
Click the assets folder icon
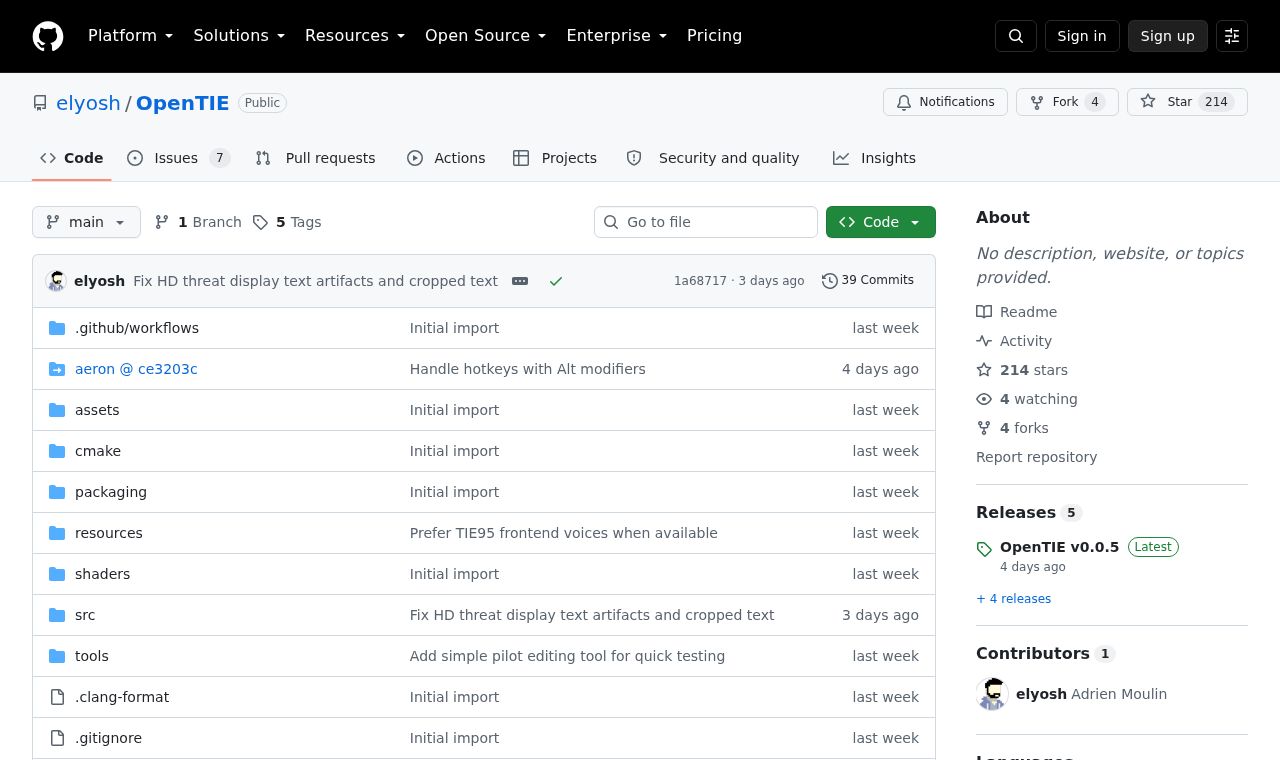(57, 410)
